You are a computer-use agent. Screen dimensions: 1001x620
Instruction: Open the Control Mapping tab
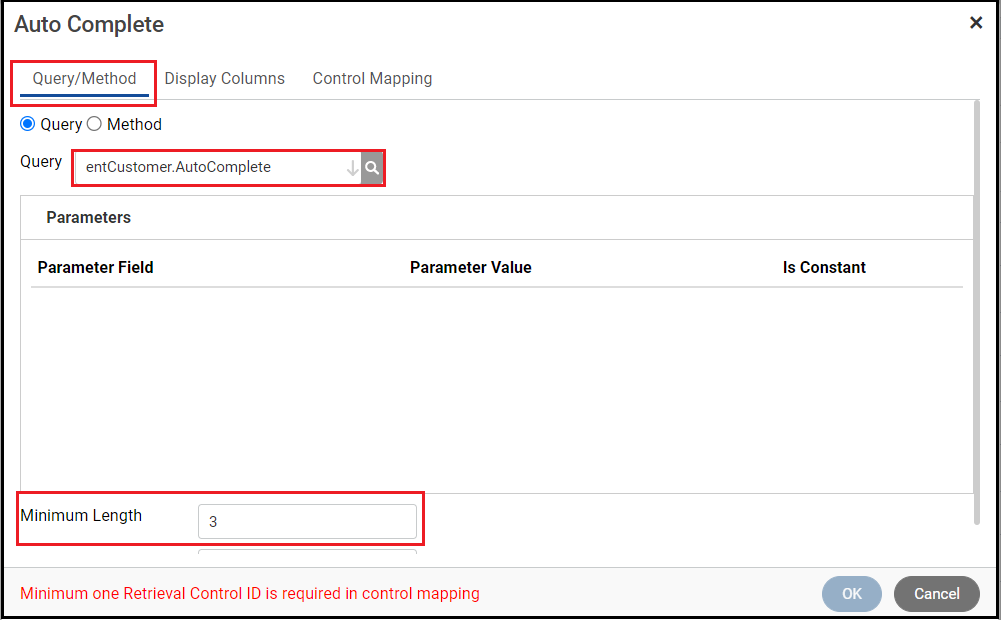(x=371, y=78)
